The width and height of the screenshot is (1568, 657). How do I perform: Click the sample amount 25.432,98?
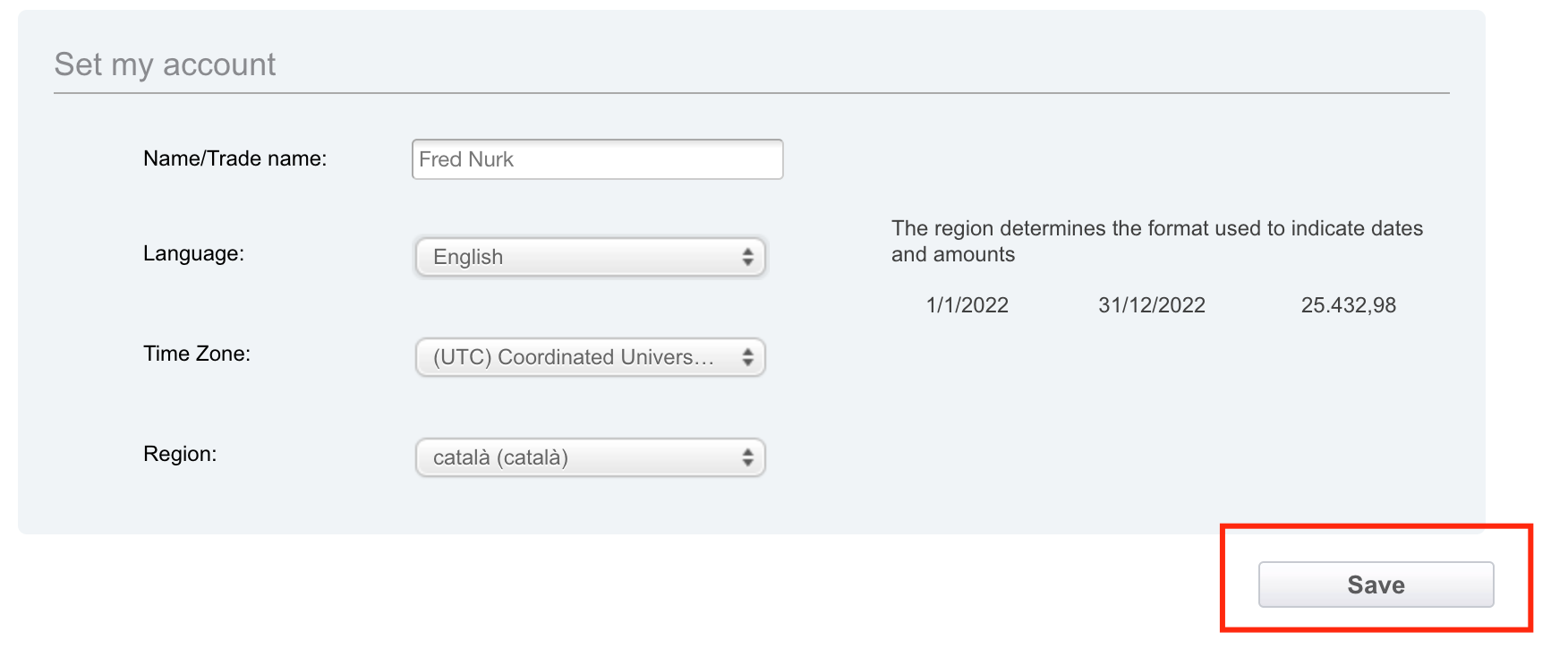tap(1348, 305)
